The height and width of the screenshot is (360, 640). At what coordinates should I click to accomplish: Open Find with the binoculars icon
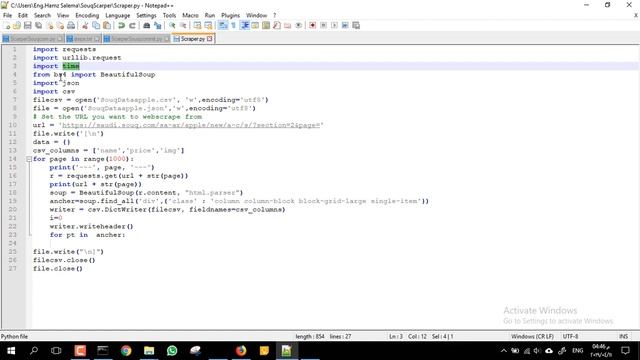click(x=147, y=25)
